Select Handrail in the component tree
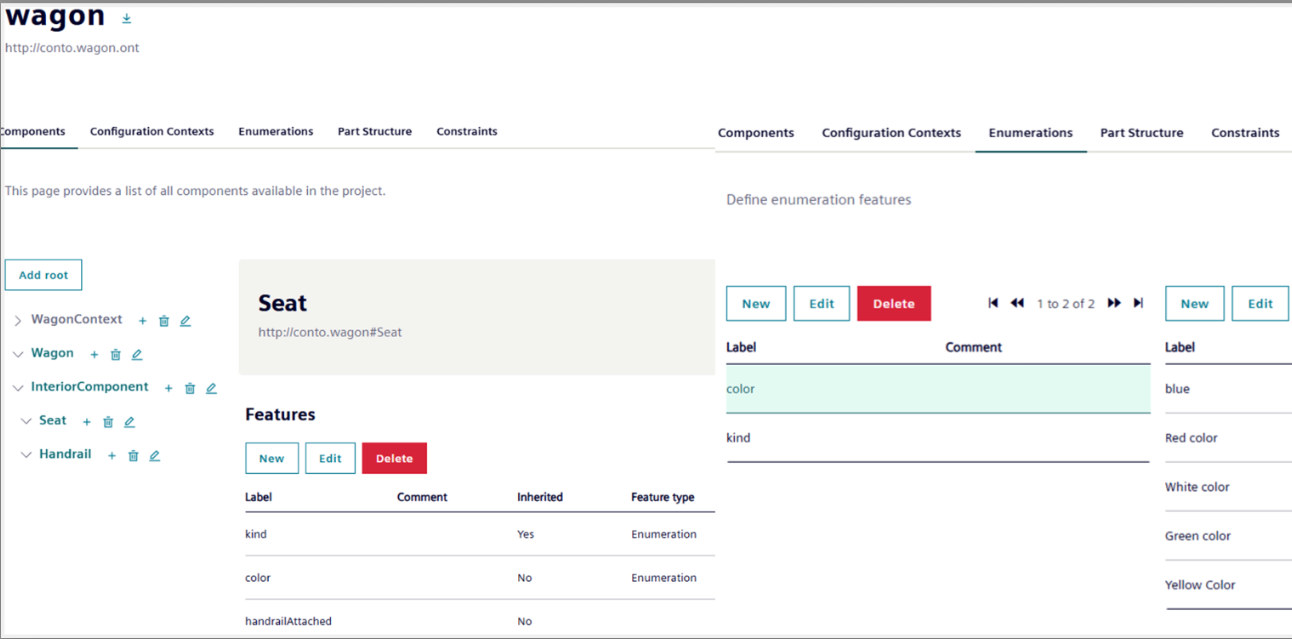Screen dimensions: 1292x639 pyautogui.click(x=65, y=454)
